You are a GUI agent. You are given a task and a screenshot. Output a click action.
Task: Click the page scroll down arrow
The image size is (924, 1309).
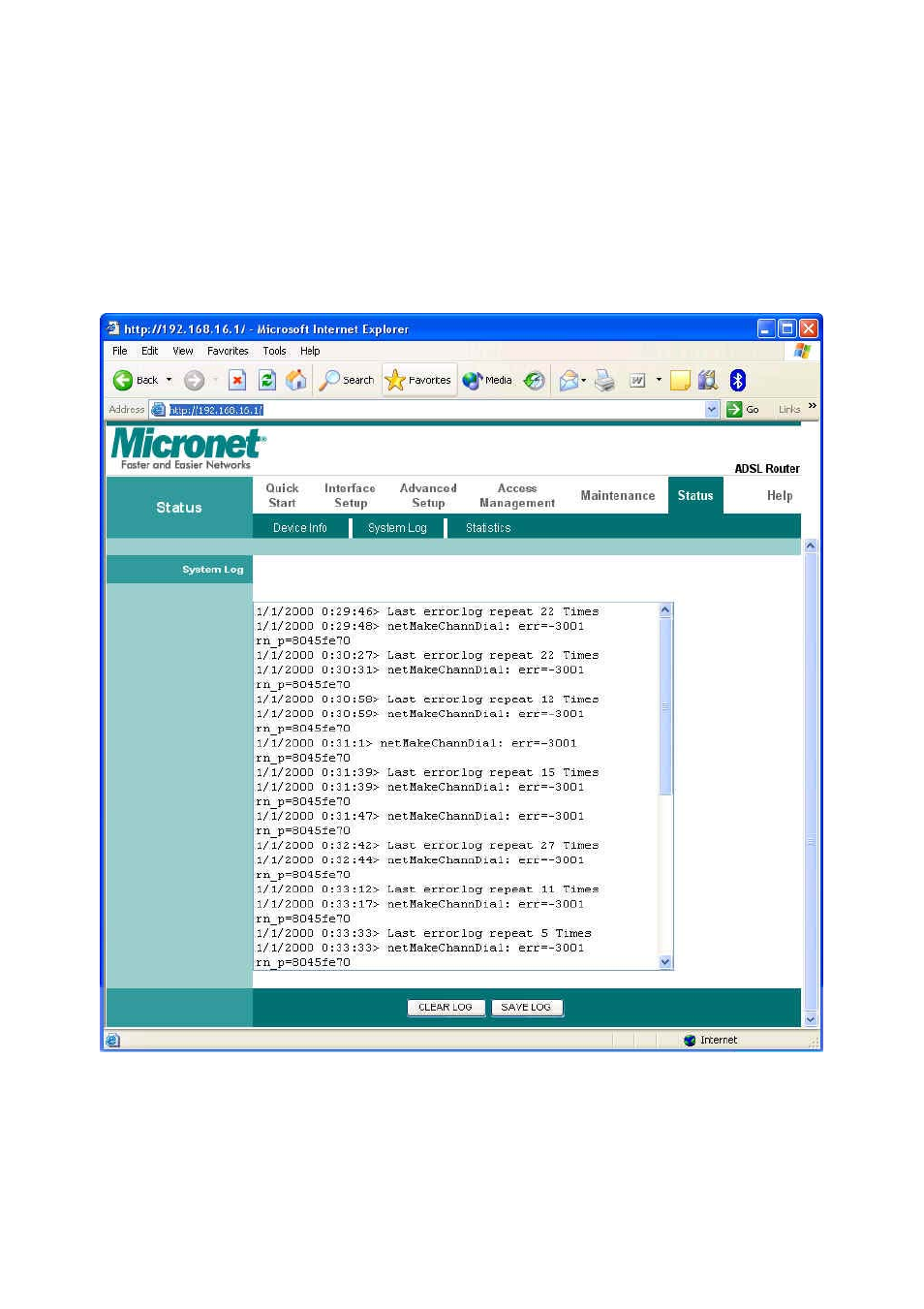(811, 1019)
